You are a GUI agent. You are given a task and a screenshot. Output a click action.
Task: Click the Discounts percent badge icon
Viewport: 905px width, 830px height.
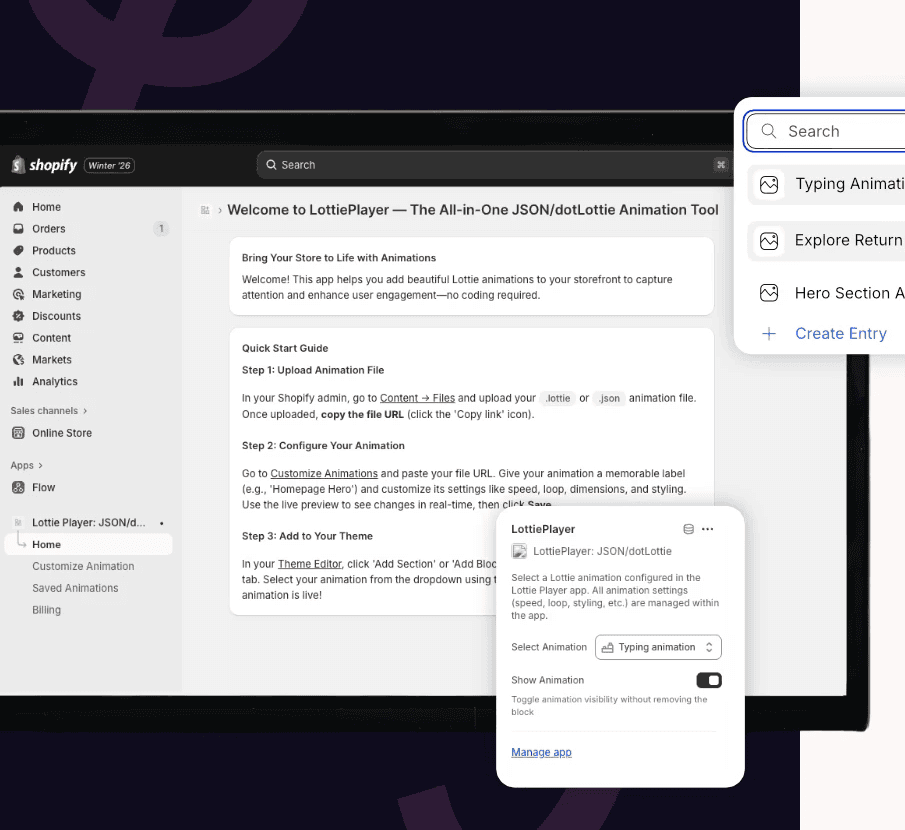[18, 316]
